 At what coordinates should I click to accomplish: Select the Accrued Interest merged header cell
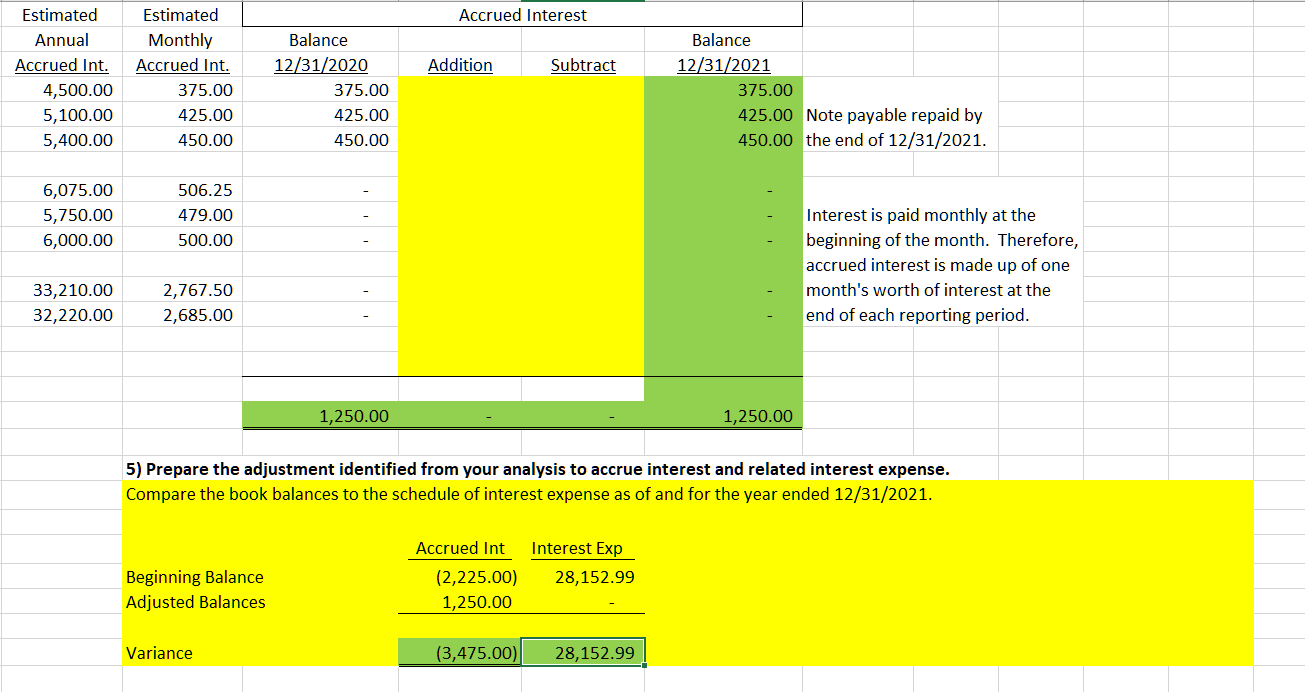point(521,14)
